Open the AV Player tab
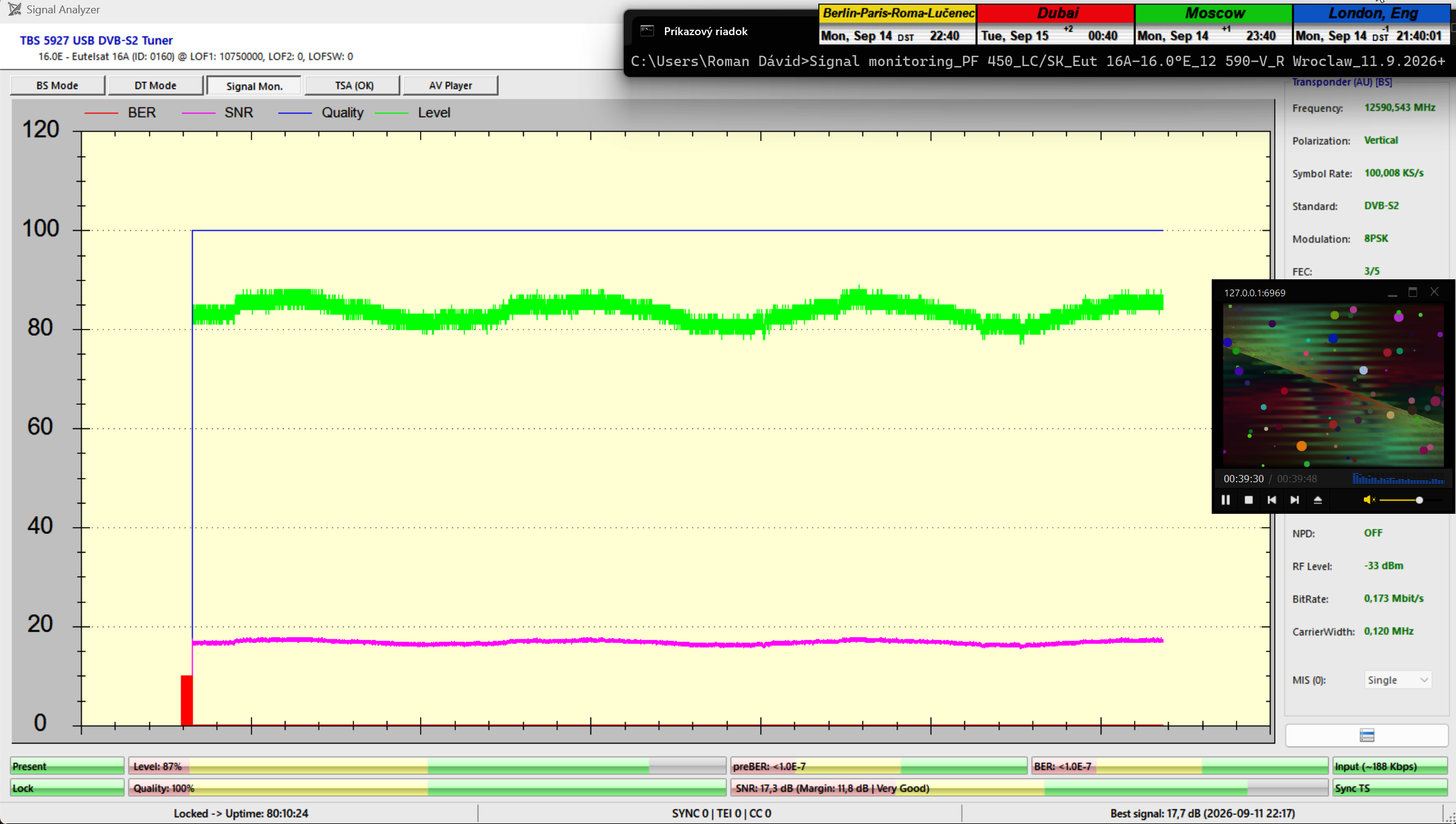 [450, 85]
